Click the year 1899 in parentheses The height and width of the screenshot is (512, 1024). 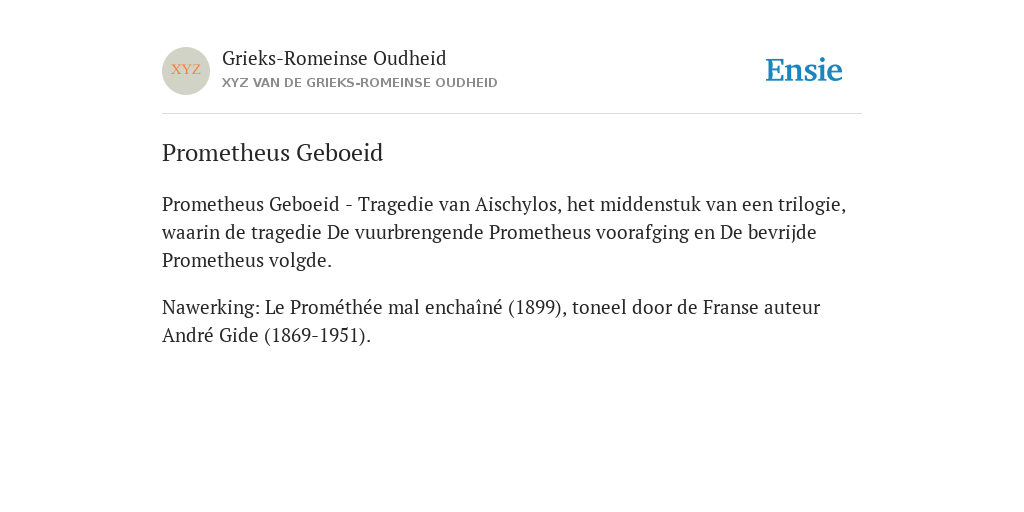[535, 308]
